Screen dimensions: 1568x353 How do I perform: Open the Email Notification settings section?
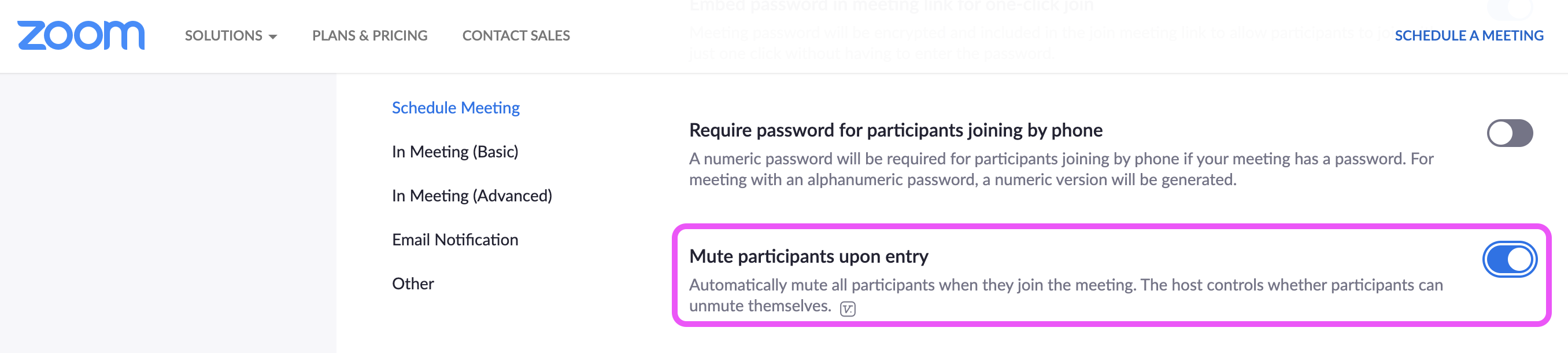[x=454, y=239]
